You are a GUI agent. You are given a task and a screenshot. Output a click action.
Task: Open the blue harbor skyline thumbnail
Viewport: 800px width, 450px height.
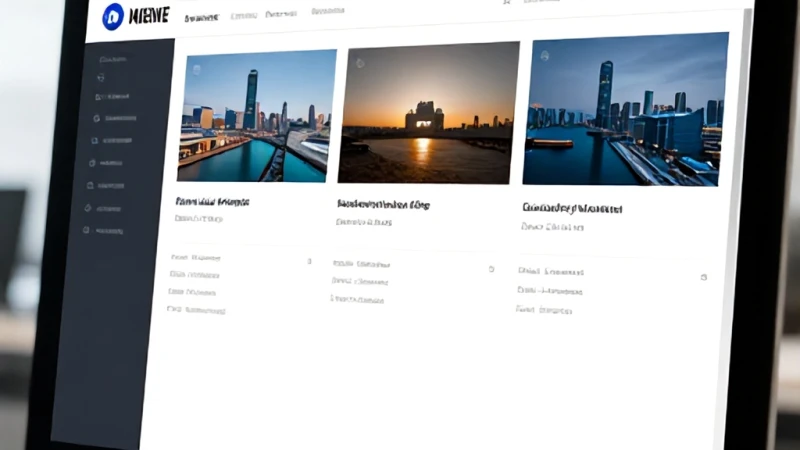point(626,109)
